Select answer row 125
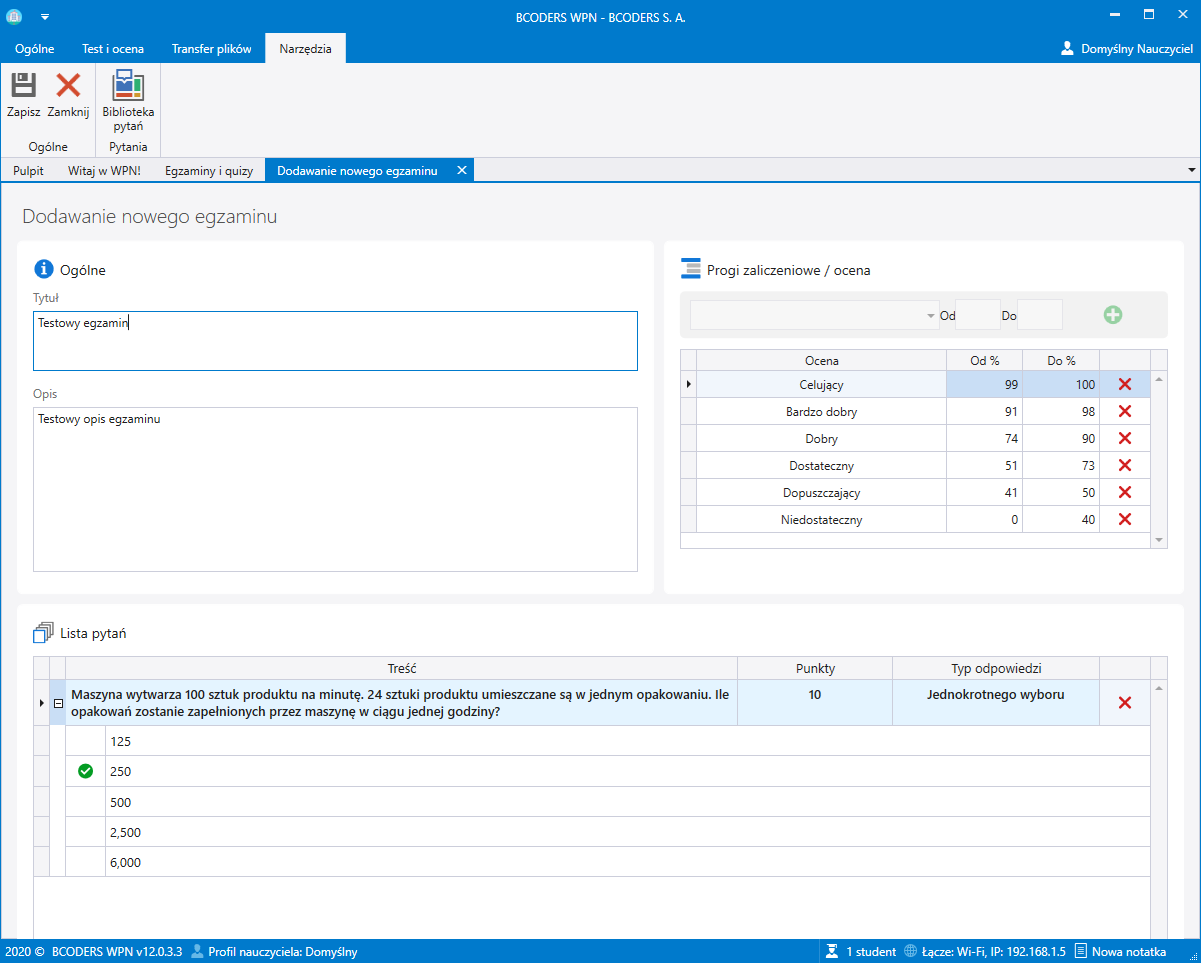Viewport: 1201px width, 963px height. [628, 741]
